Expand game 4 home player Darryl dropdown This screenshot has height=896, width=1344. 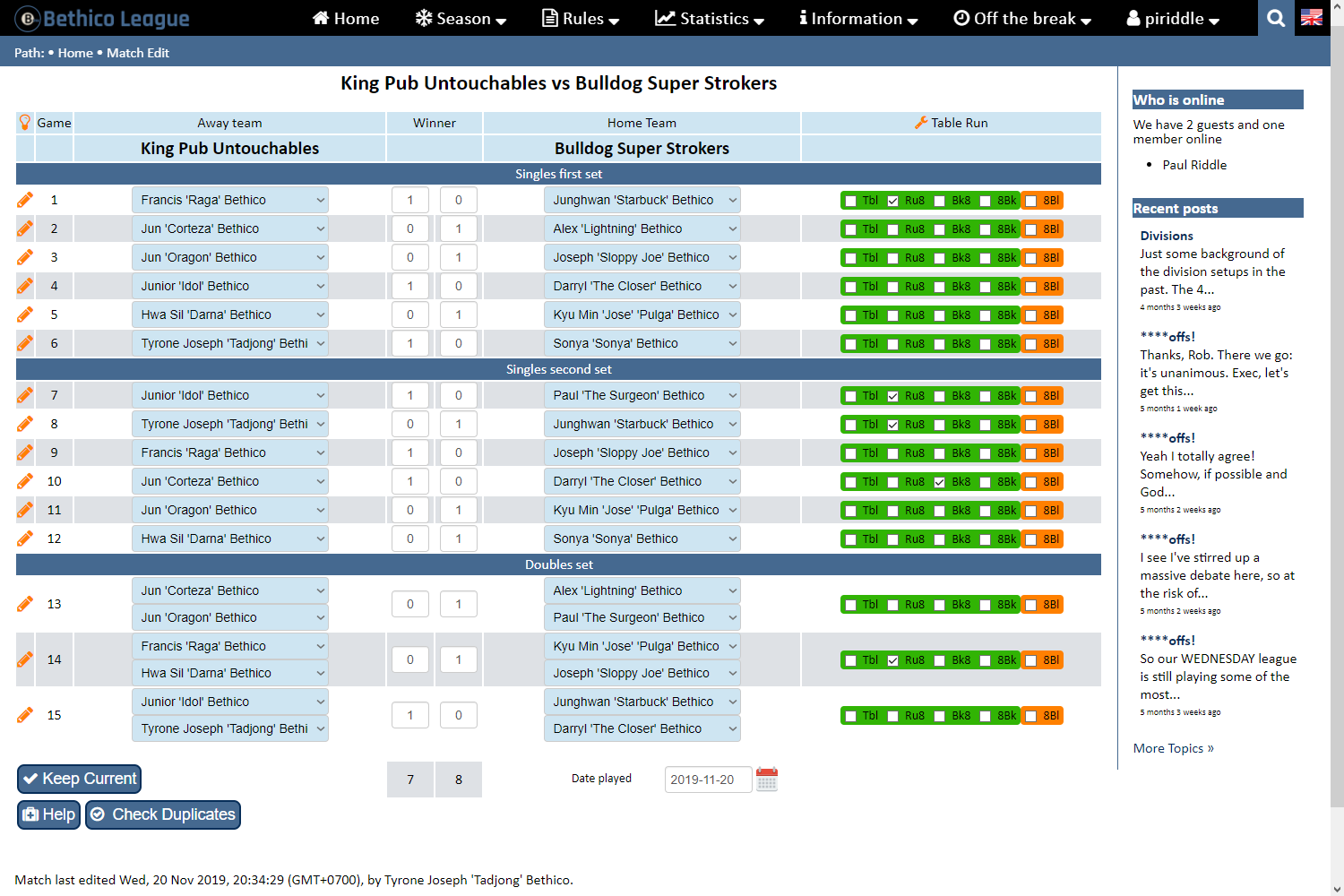coord(642,286)
